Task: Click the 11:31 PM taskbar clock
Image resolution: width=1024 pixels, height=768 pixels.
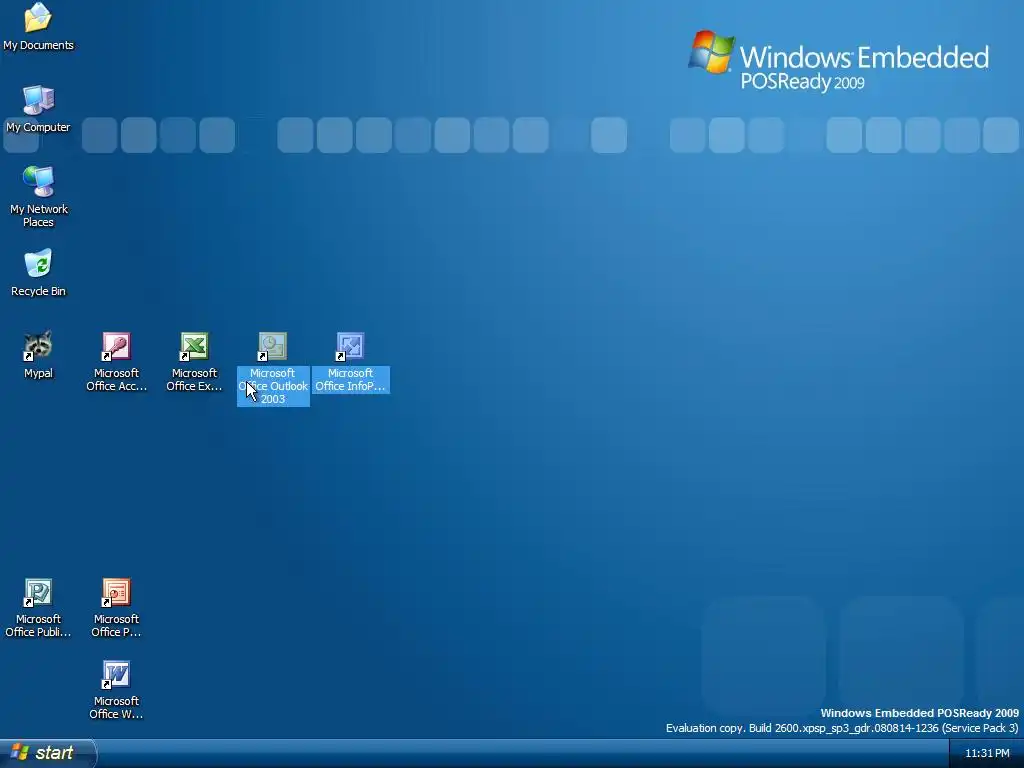Action: [x=987, y=754]
